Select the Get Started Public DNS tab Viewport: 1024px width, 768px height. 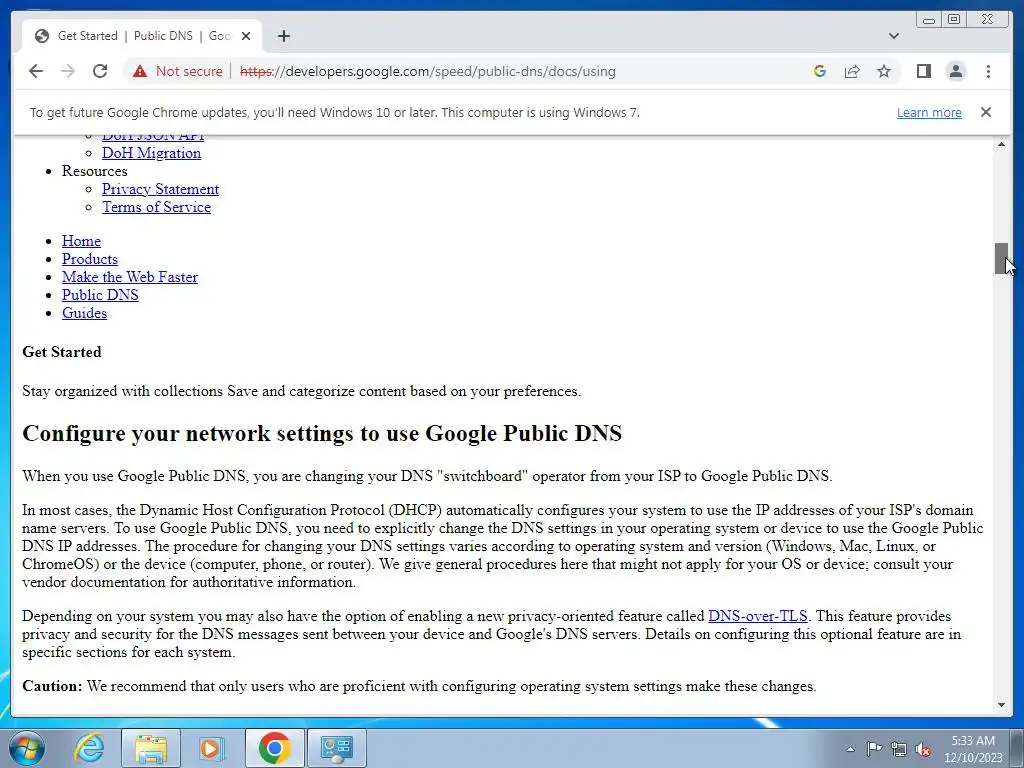point(142,36)
